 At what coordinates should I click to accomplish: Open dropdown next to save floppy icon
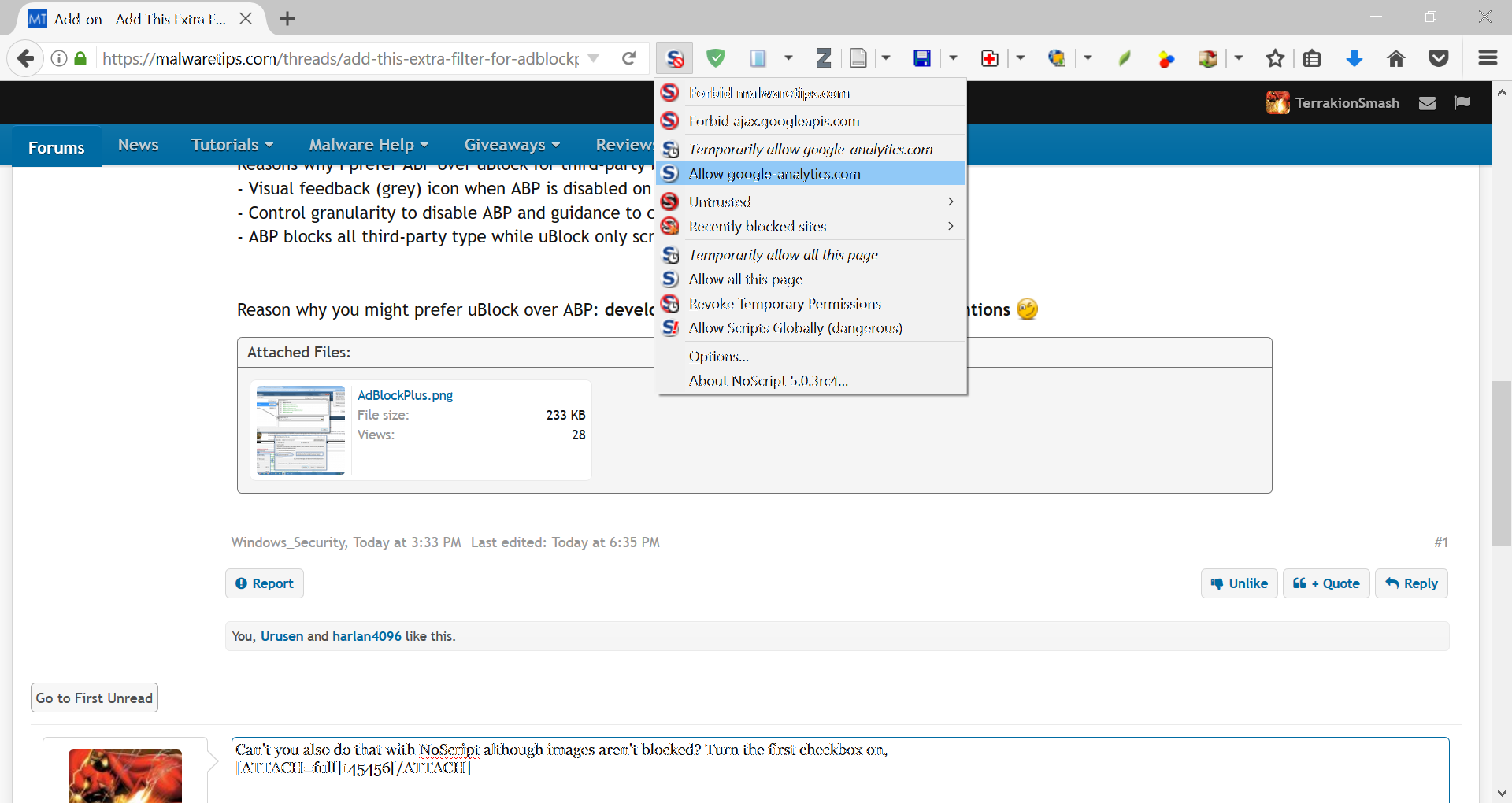point(953,58)
